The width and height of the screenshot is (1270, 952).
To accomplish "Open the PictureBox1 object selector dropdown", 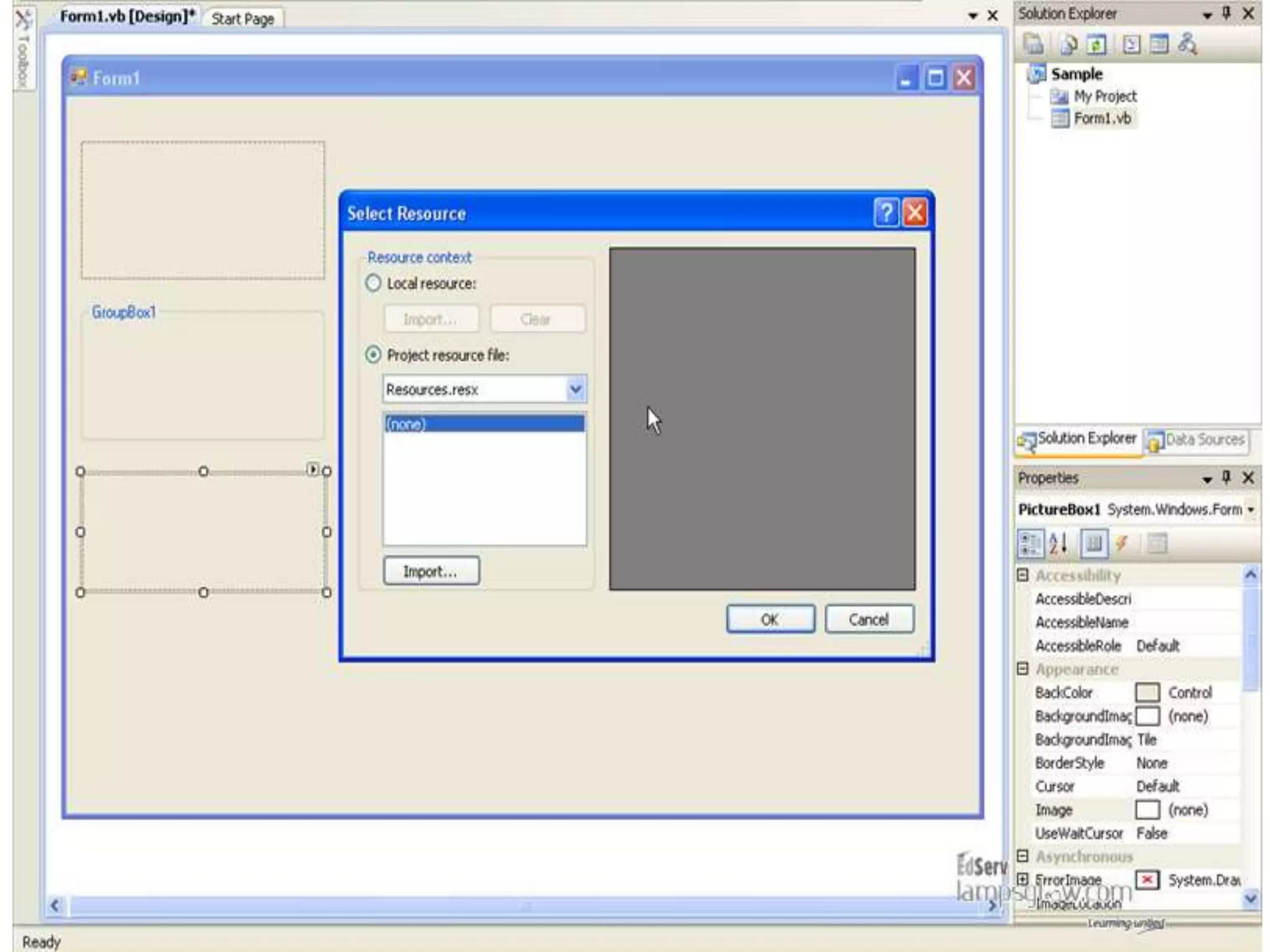I will (1251, 509).
